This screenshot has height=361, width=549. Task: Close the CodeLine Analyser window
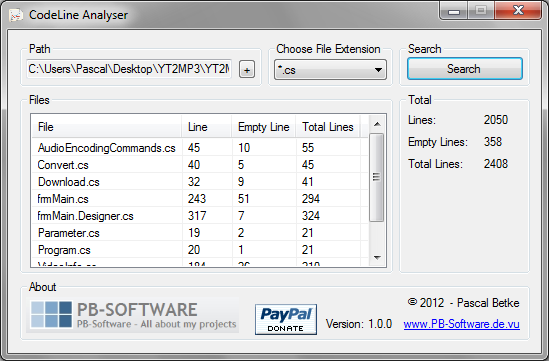point(518,11)
